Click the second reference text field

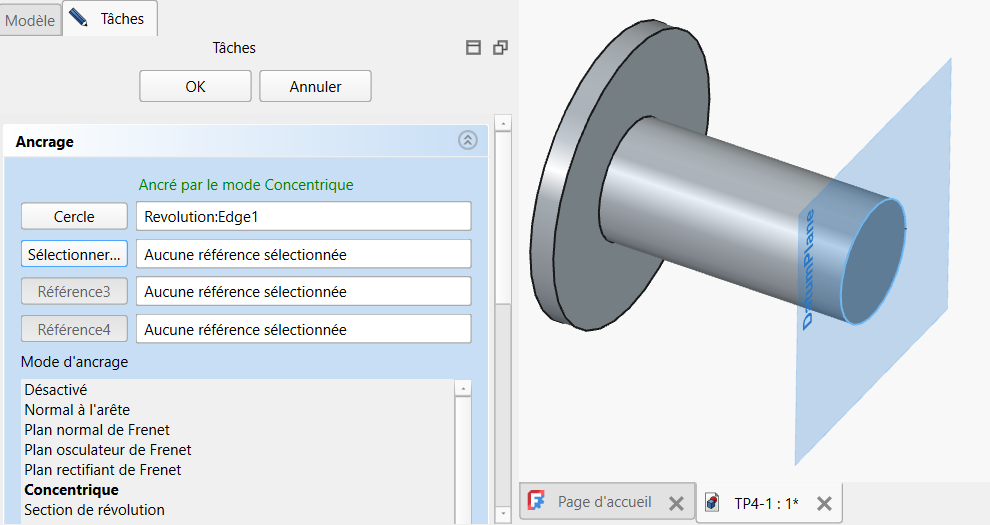[302, 254]
